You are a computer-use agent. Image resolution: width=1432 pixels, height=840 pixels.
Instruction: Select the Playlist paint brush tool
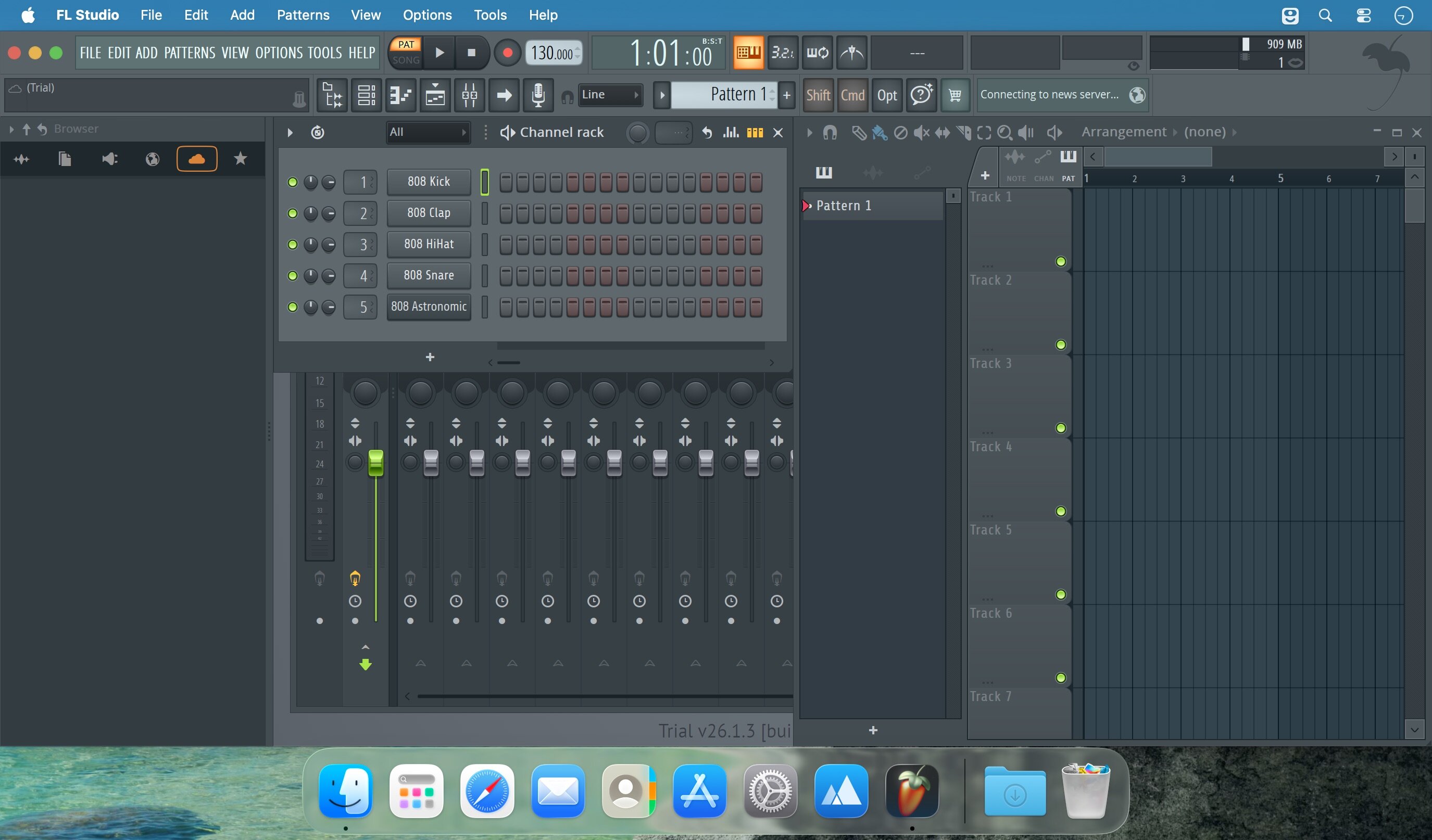(x=880, y=132)
